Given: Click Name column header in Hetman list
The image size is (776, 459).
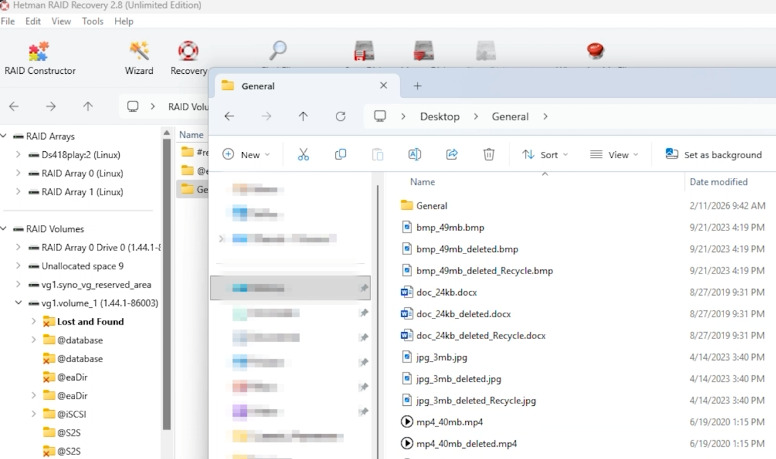Looking at the screenshot, I should click(192, 135).
